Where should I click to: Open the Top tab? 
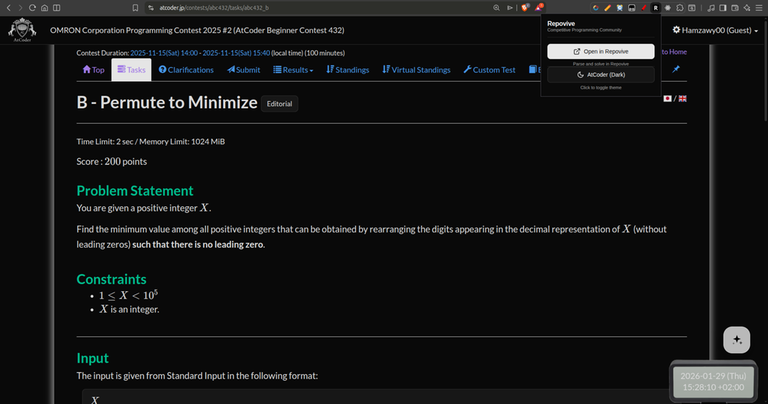(94, 70)
